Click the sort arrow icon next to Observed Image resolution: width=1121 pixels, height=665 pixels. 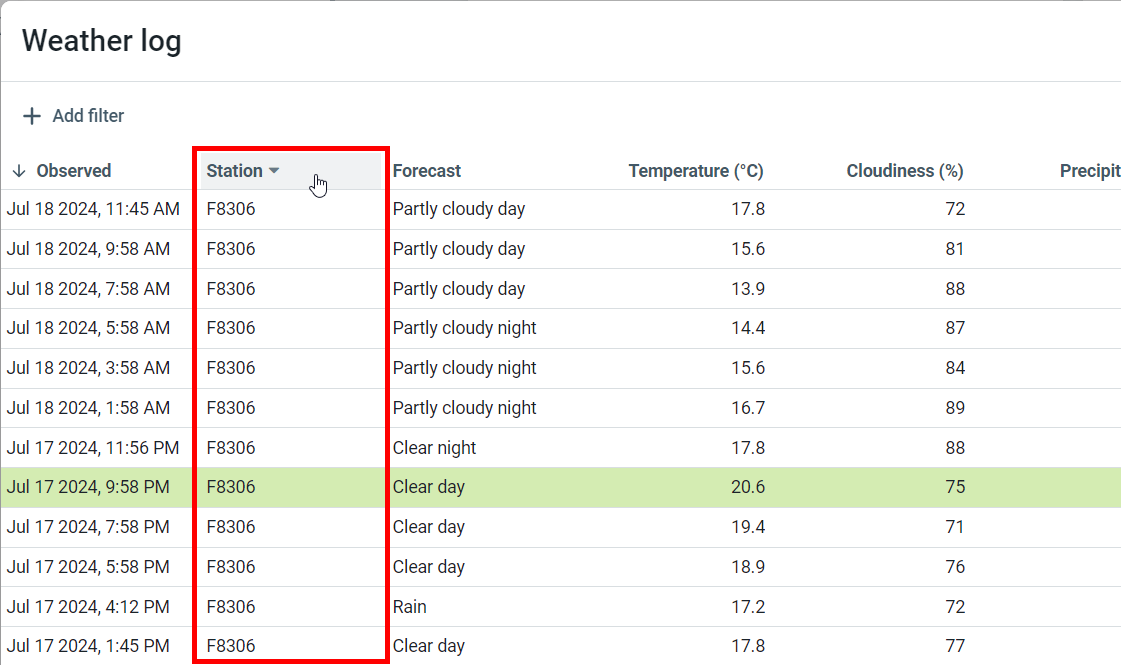point(18,171)
